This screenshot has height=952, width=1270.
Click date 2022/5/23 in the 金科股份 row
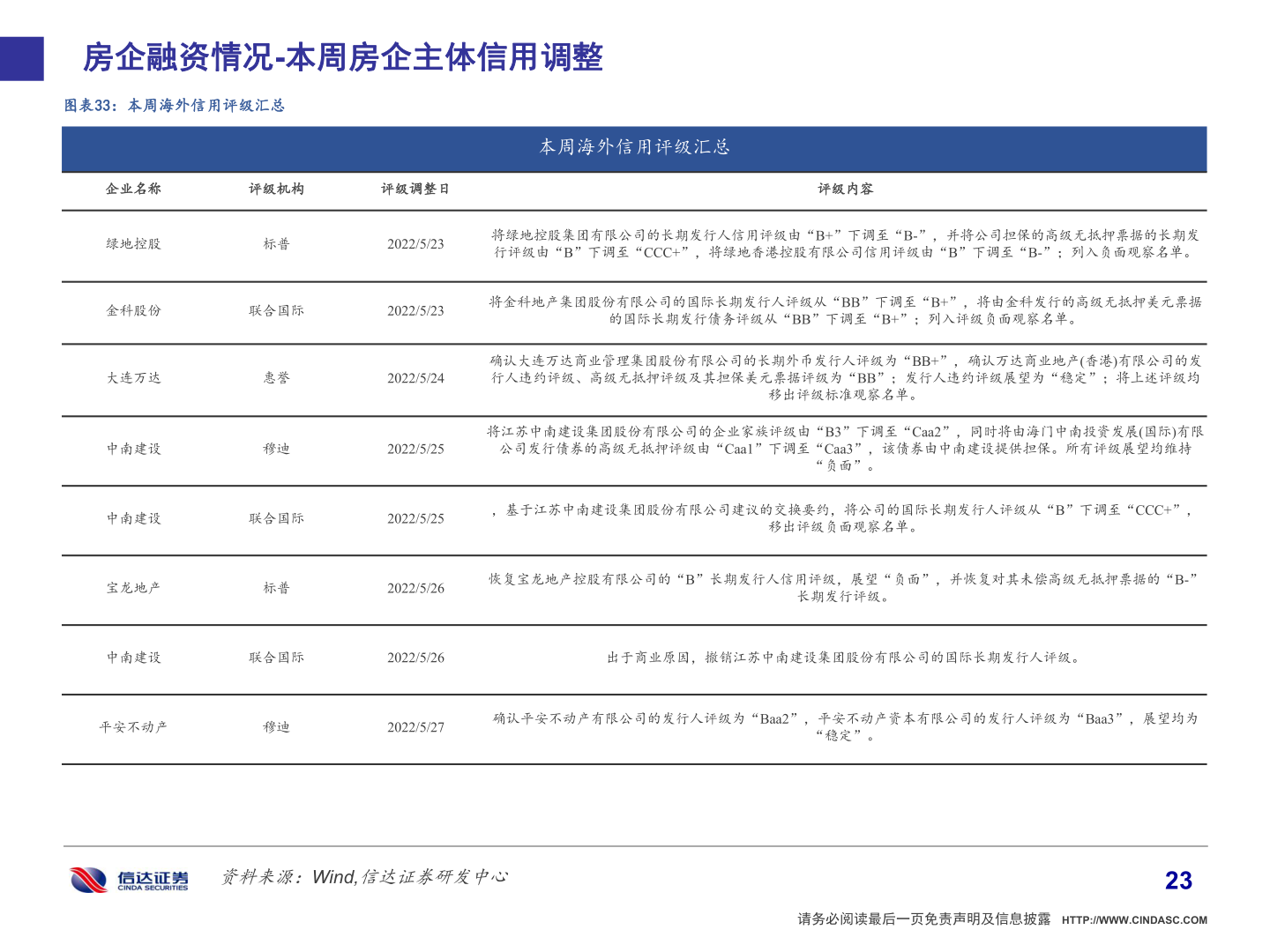click(x=415, y=311)
